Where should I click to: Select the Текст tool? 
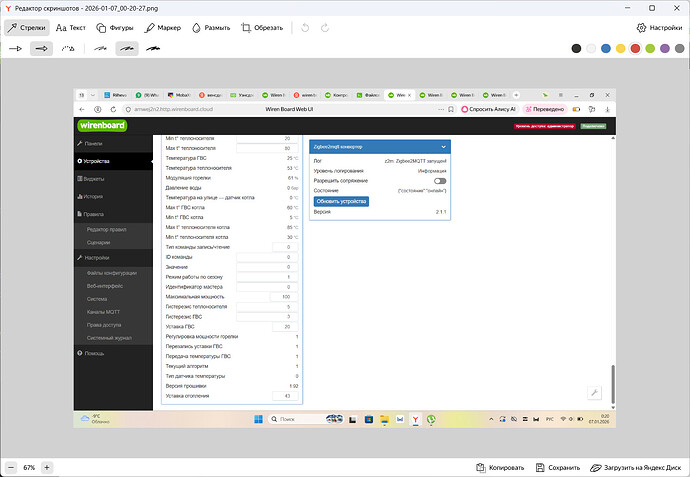click(x=70, y=28)
